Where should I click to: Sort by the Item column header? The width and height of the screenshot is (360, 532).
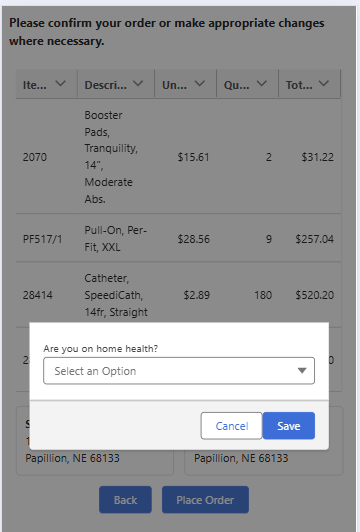pyautogui.click(x=35, y=85)
